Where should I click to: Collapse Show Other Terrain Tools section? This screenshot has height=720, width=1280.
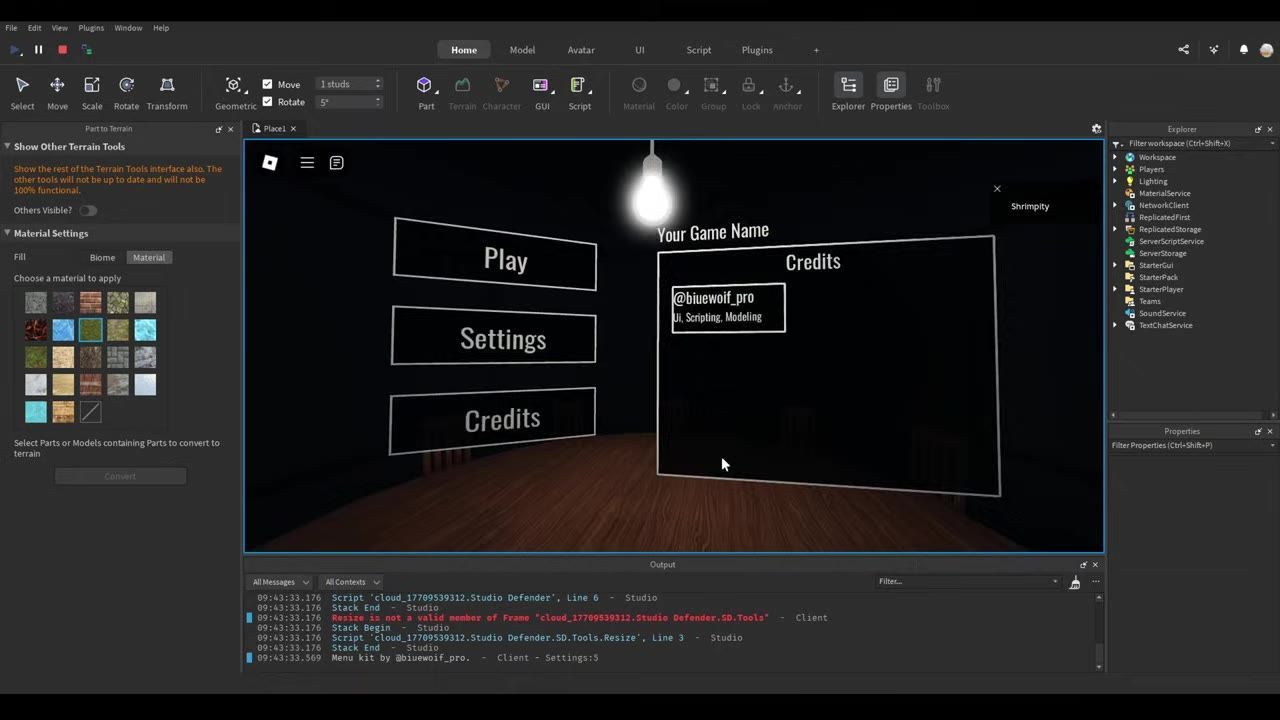pyautogui.click(x=7, y=146)
